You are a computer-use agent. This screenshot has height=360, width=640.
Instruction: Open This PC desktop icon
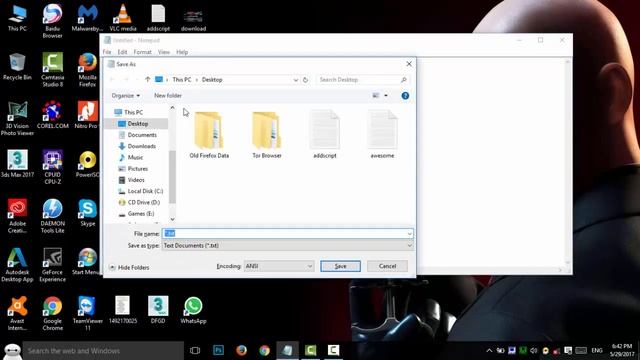(17, 18)
